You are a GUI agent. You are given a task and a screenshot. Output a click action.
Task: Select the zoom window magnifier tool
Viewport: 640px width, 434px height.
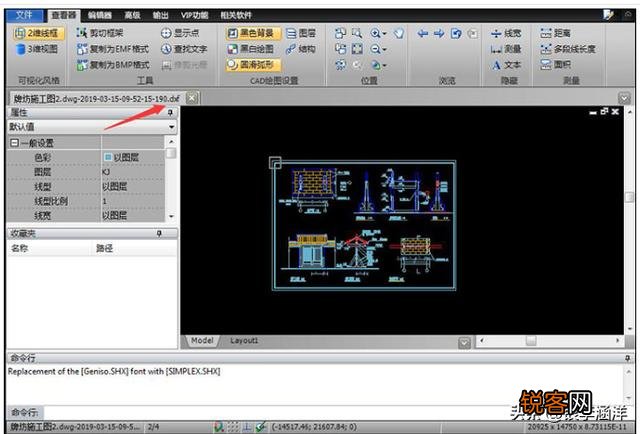(357, 33)
